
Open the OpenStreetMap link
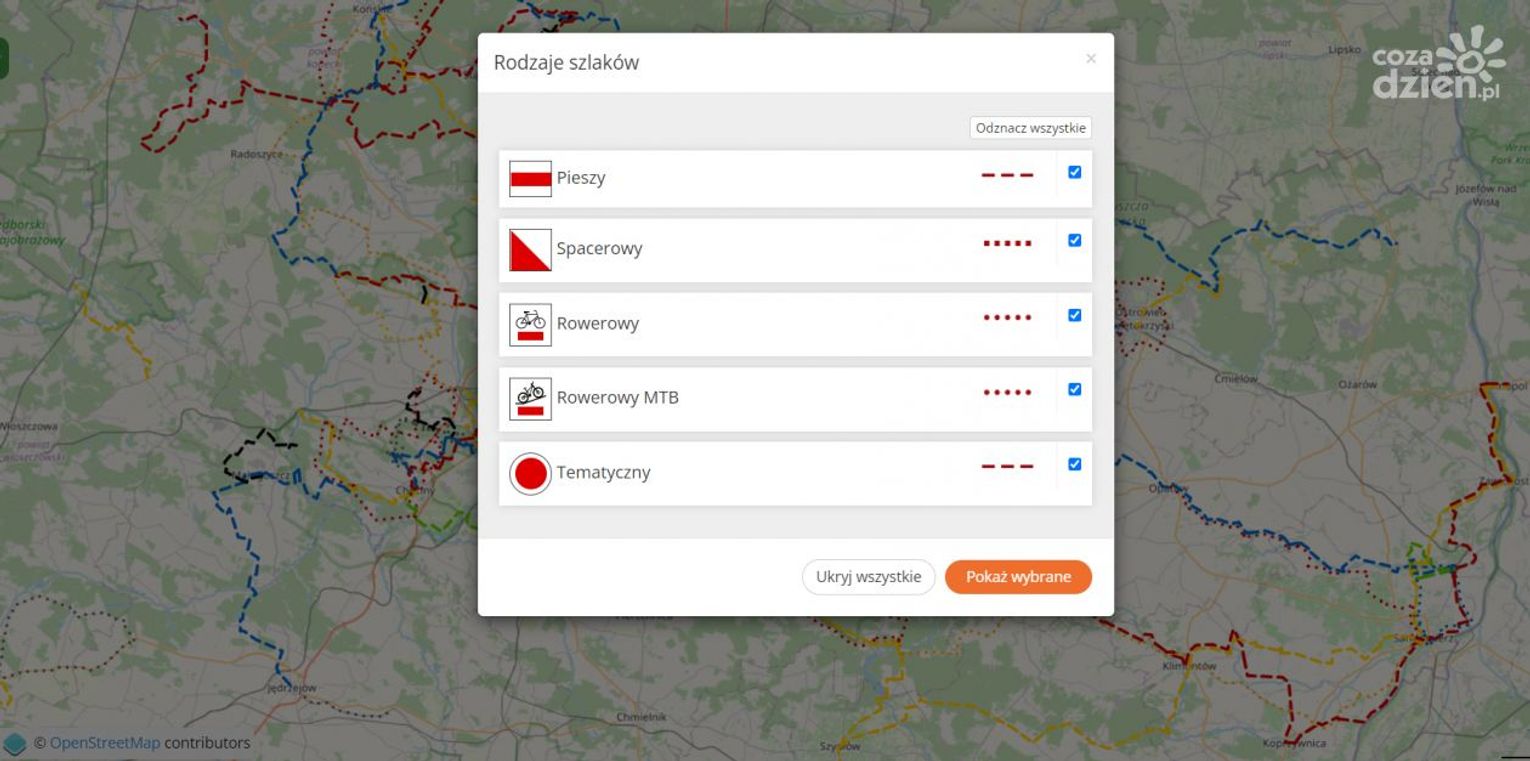click(105, 743)
